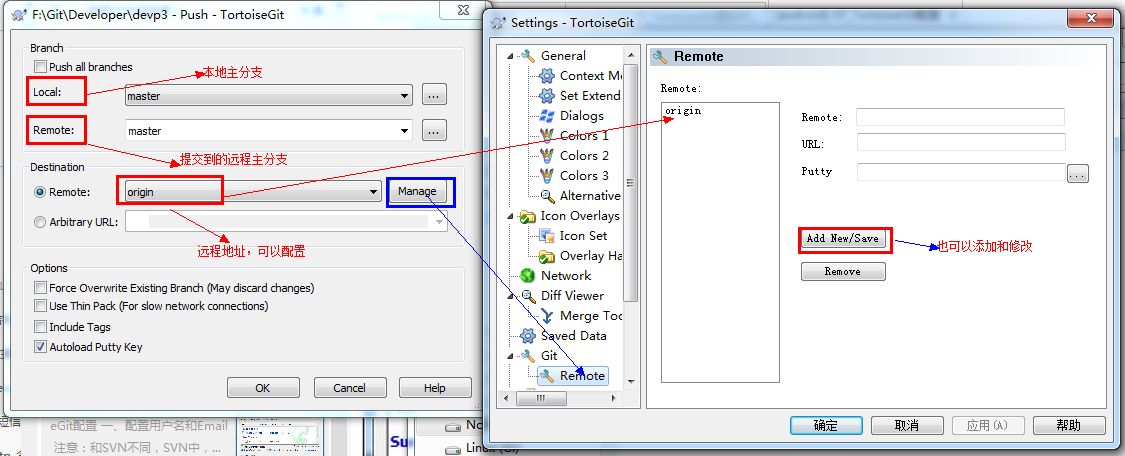The image size is (1125, 456).
Task: Enable Use Thin Pack option
Action: (40, 306)
